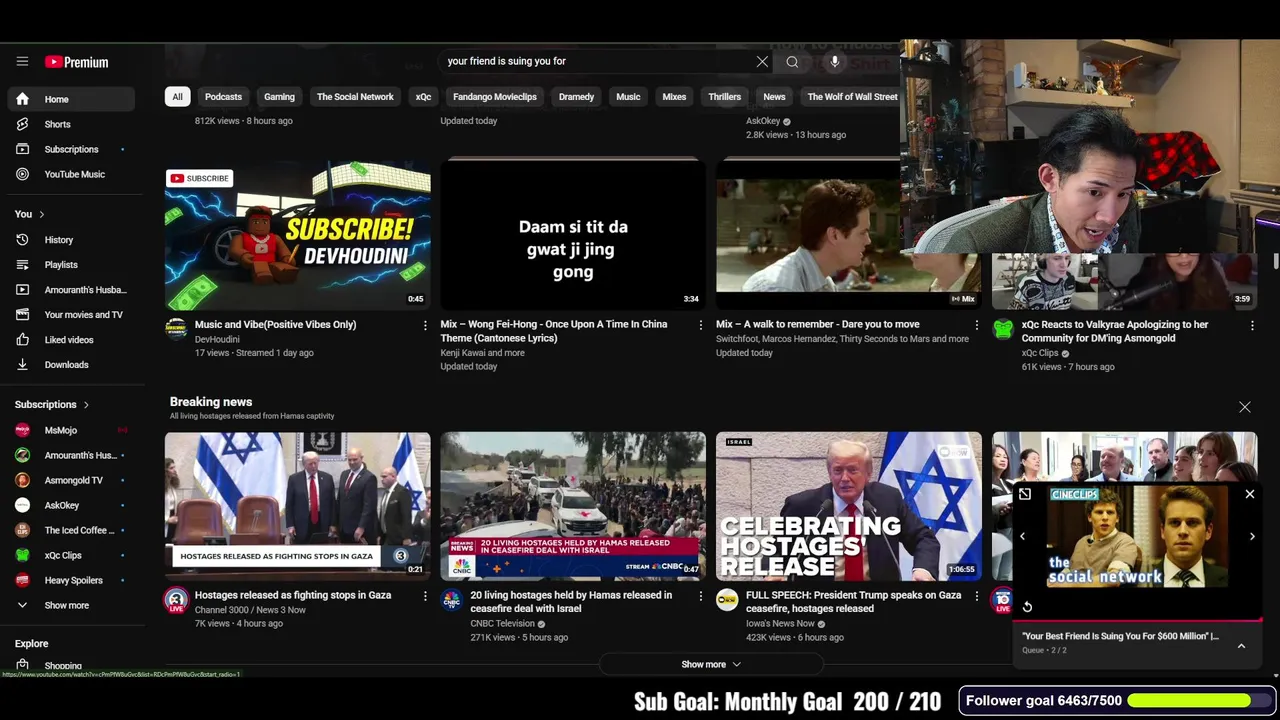Open MsMojo channel from subscriptions
This screenshot has height=720, width=1280.
(x=70, y=430)
